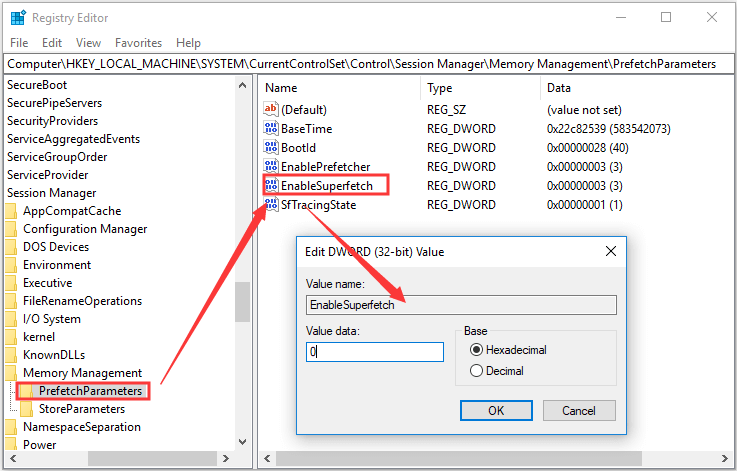Select the AppCompatCache key
This screenshot has height=471, width=737.
(x=71, y=211)
